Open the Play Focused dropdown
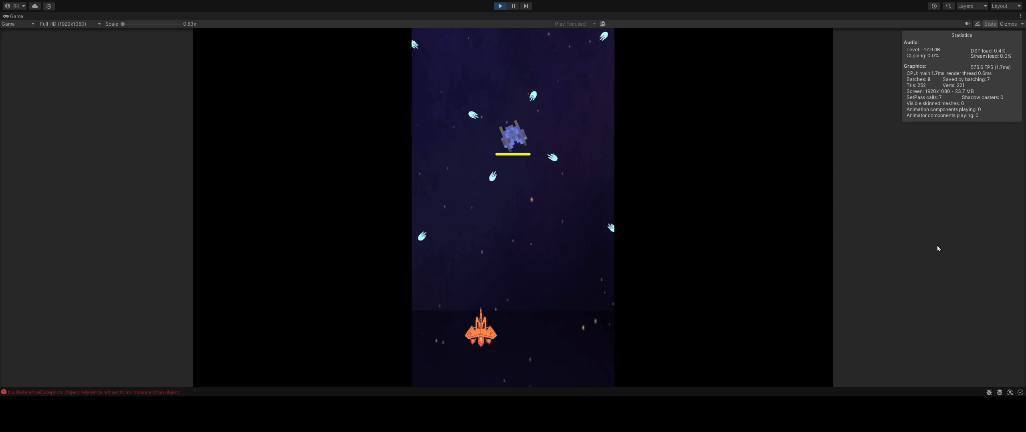The height and width of the screenshot is (432, 1026). coord(575,24)
